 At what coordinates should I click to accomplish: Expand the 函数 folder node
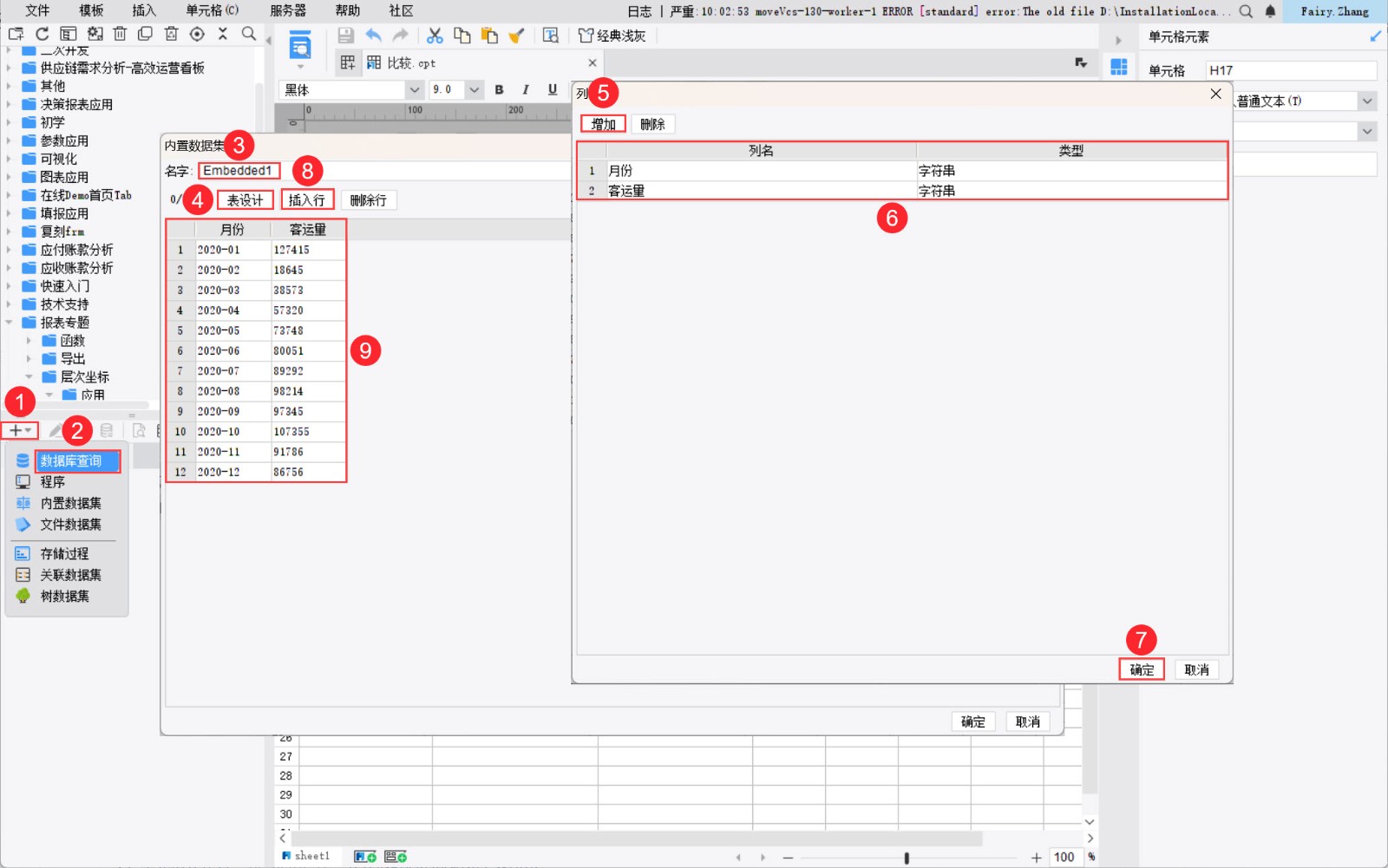pos(29,341)
